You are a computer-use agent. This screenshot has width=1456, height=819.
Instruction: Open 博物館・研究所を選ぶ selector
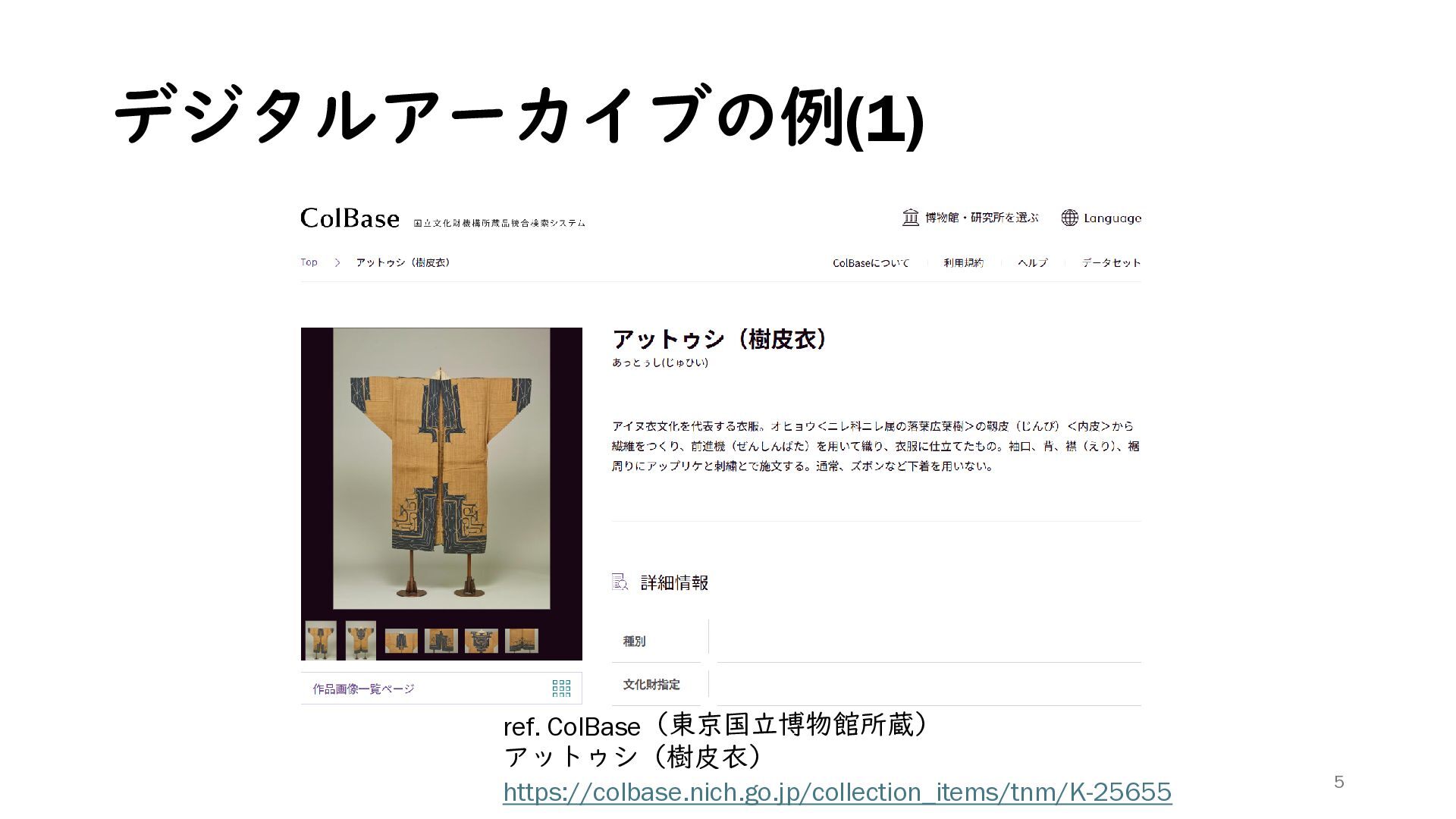(x=981, y=218)
